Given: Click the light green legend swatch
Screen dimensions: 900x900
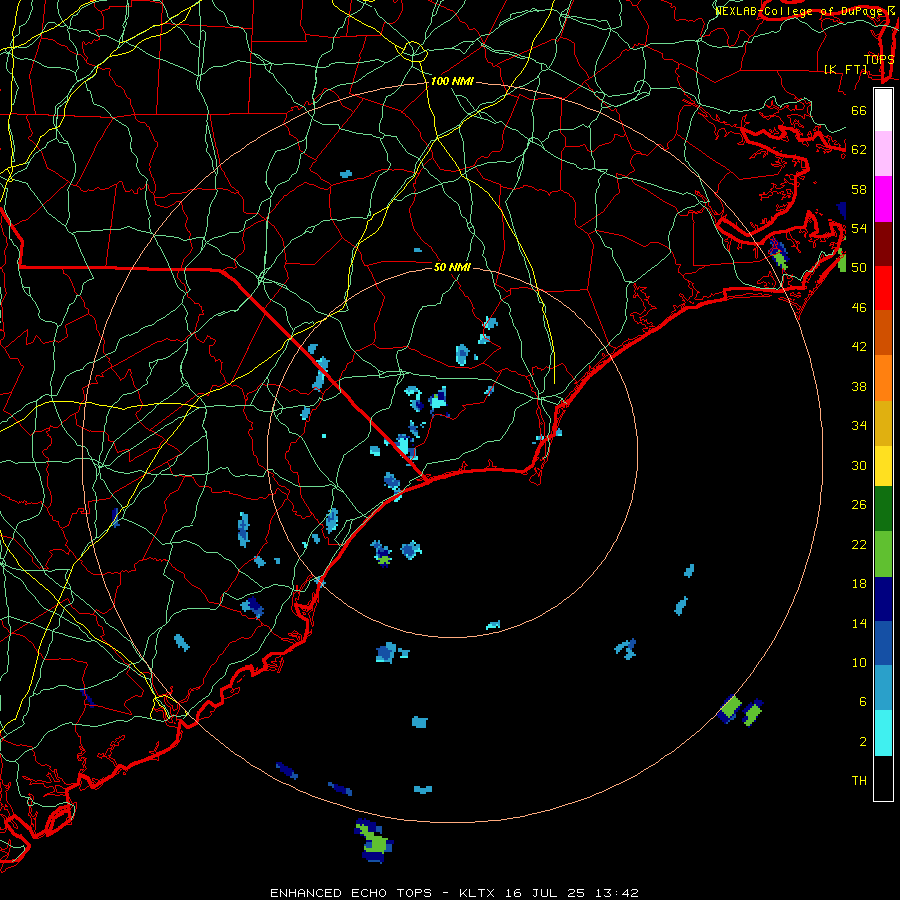Looking at the screenshot, I should (x=883, y=554).
